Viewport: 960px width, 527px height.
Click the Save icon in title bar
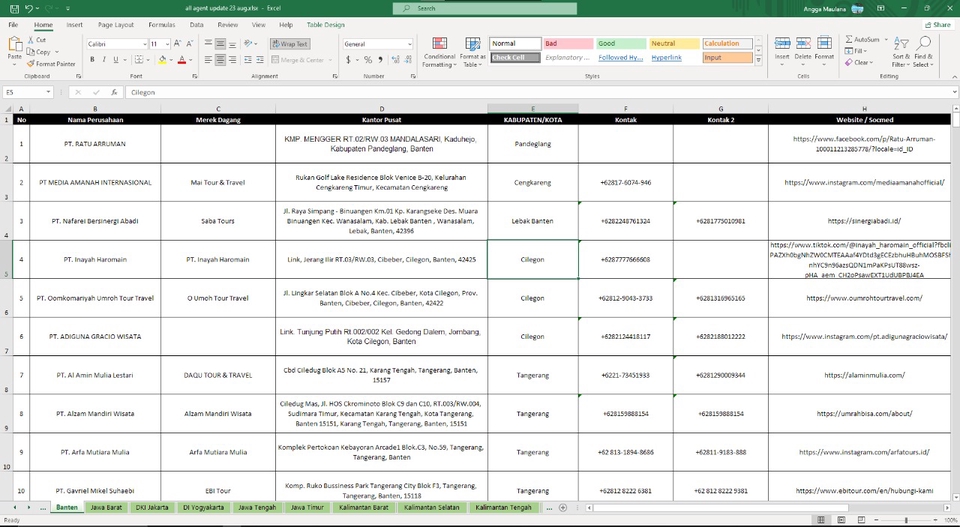(15, 9)
